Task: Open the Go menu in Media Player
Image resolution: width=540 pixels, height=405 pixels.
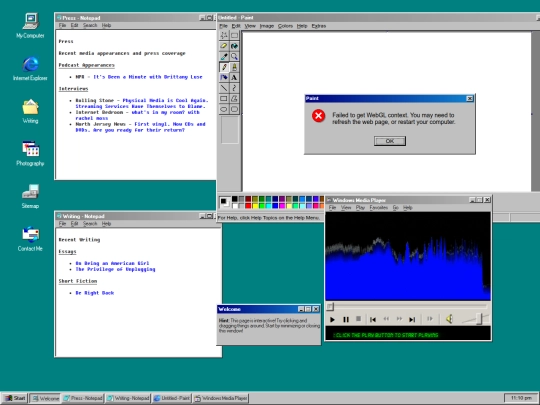Action: coord(396,208)
